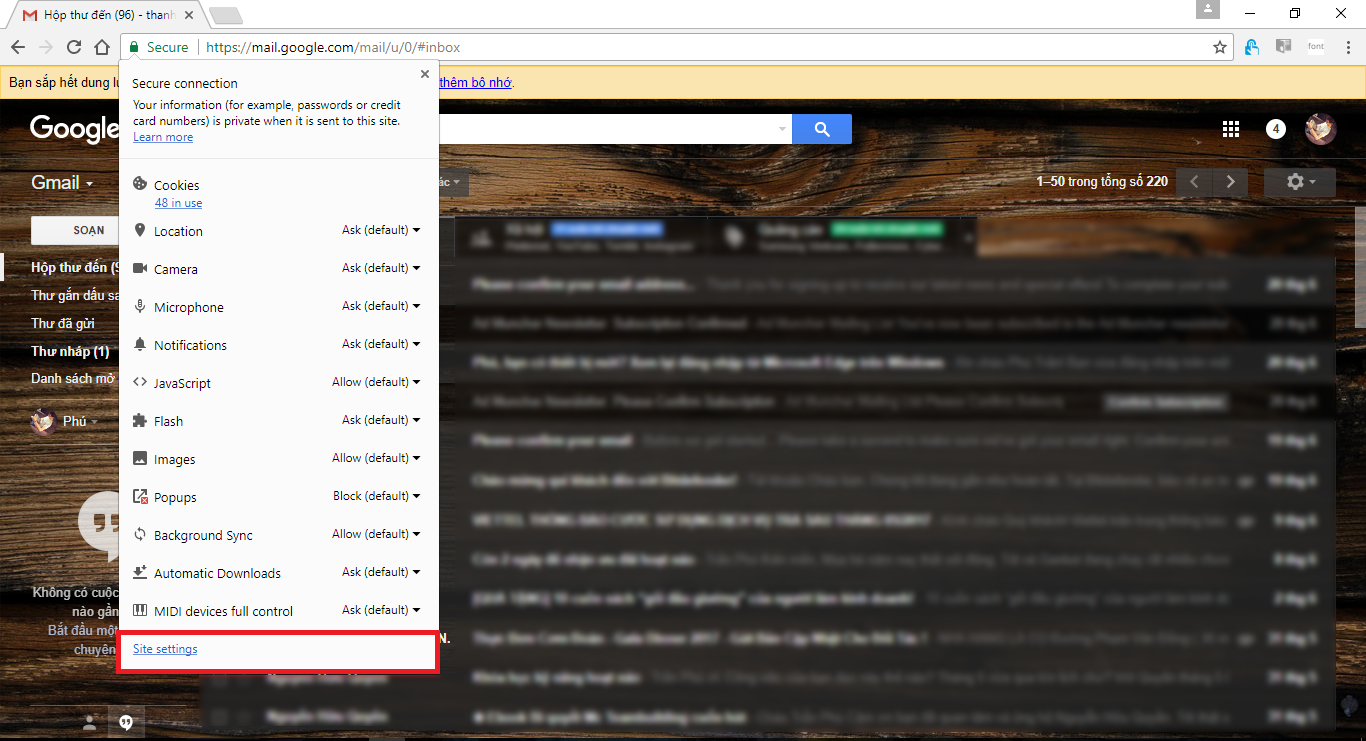Screen dimensions: 1366x741
Task: Click the Popups permission icon
Action: [140, 496]
